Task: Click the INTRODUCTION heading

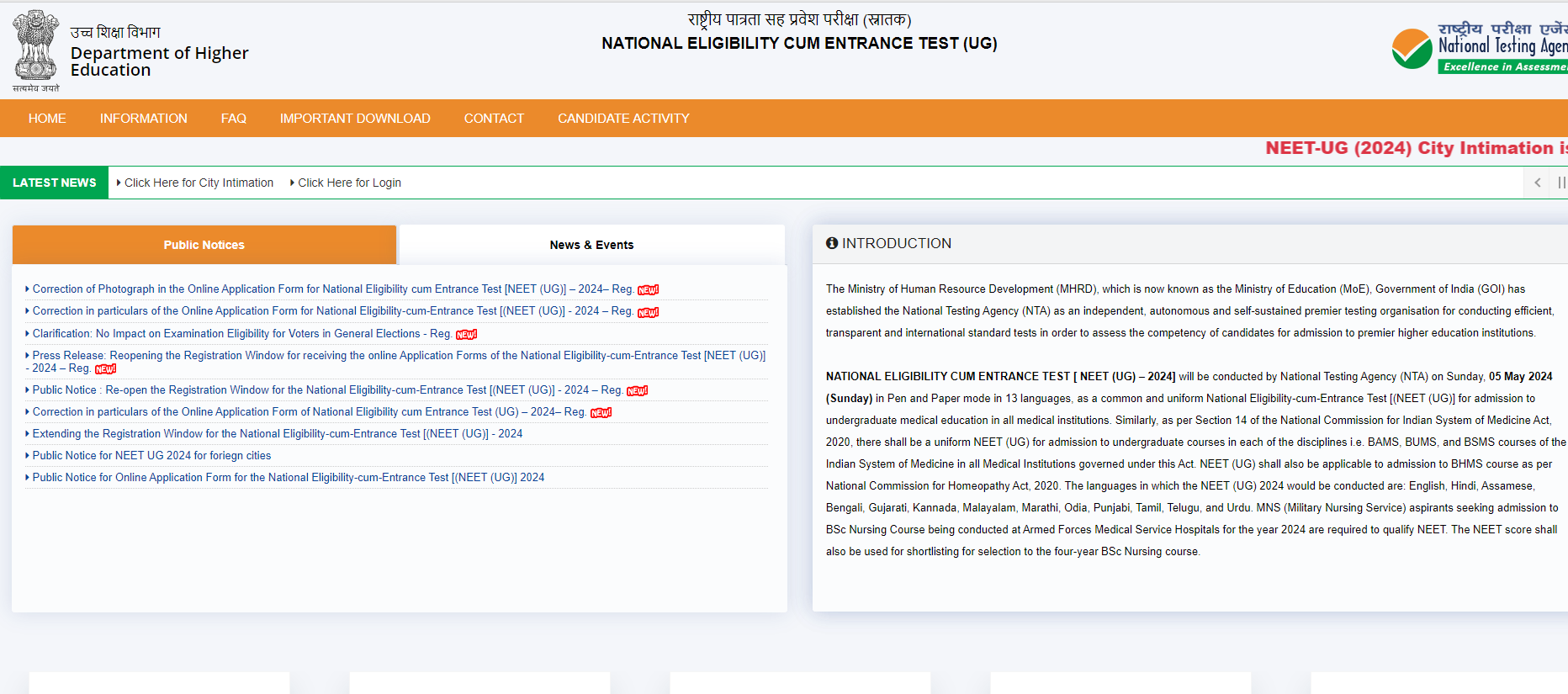Action: click(x=897, y=243)
